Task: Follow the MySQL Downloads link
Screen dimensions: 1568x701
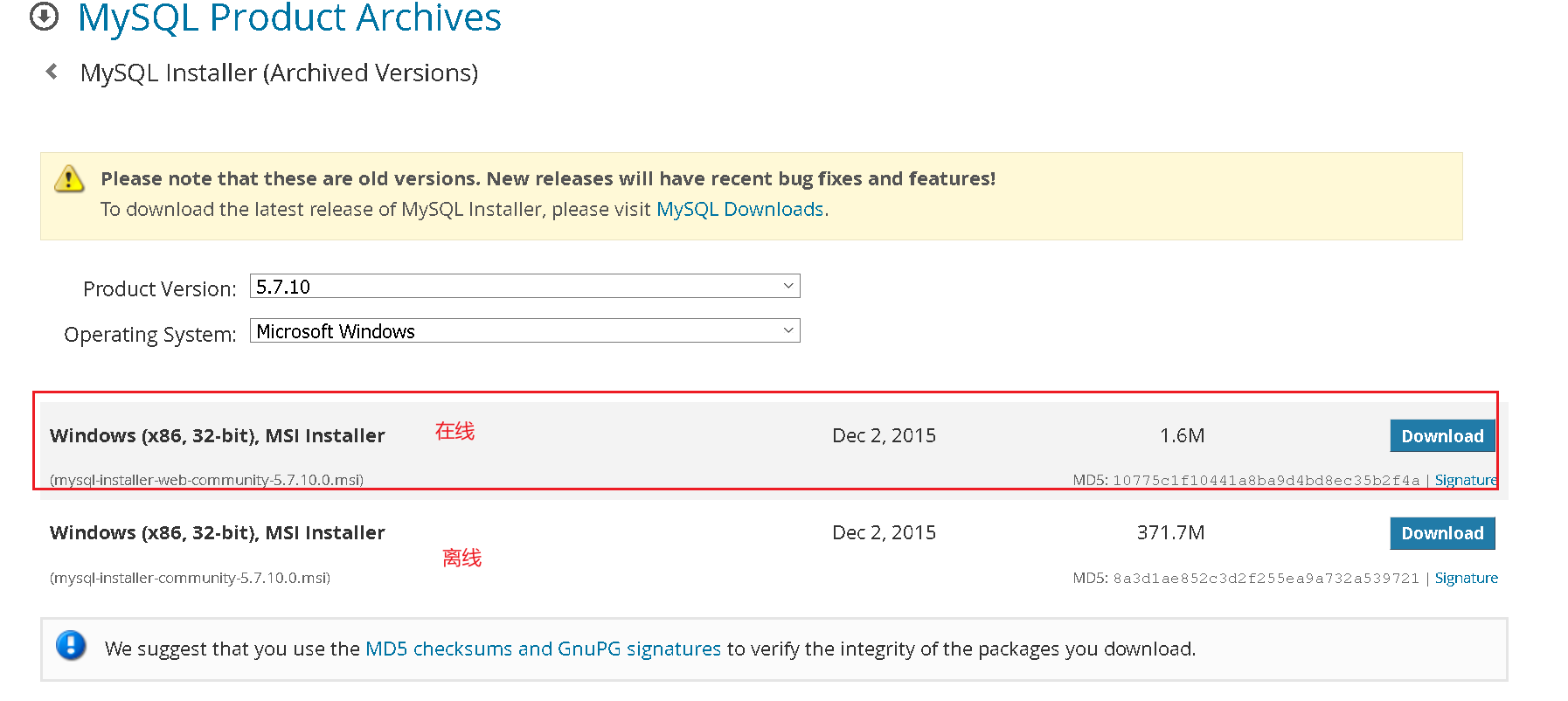Action: tap(739, 210)
